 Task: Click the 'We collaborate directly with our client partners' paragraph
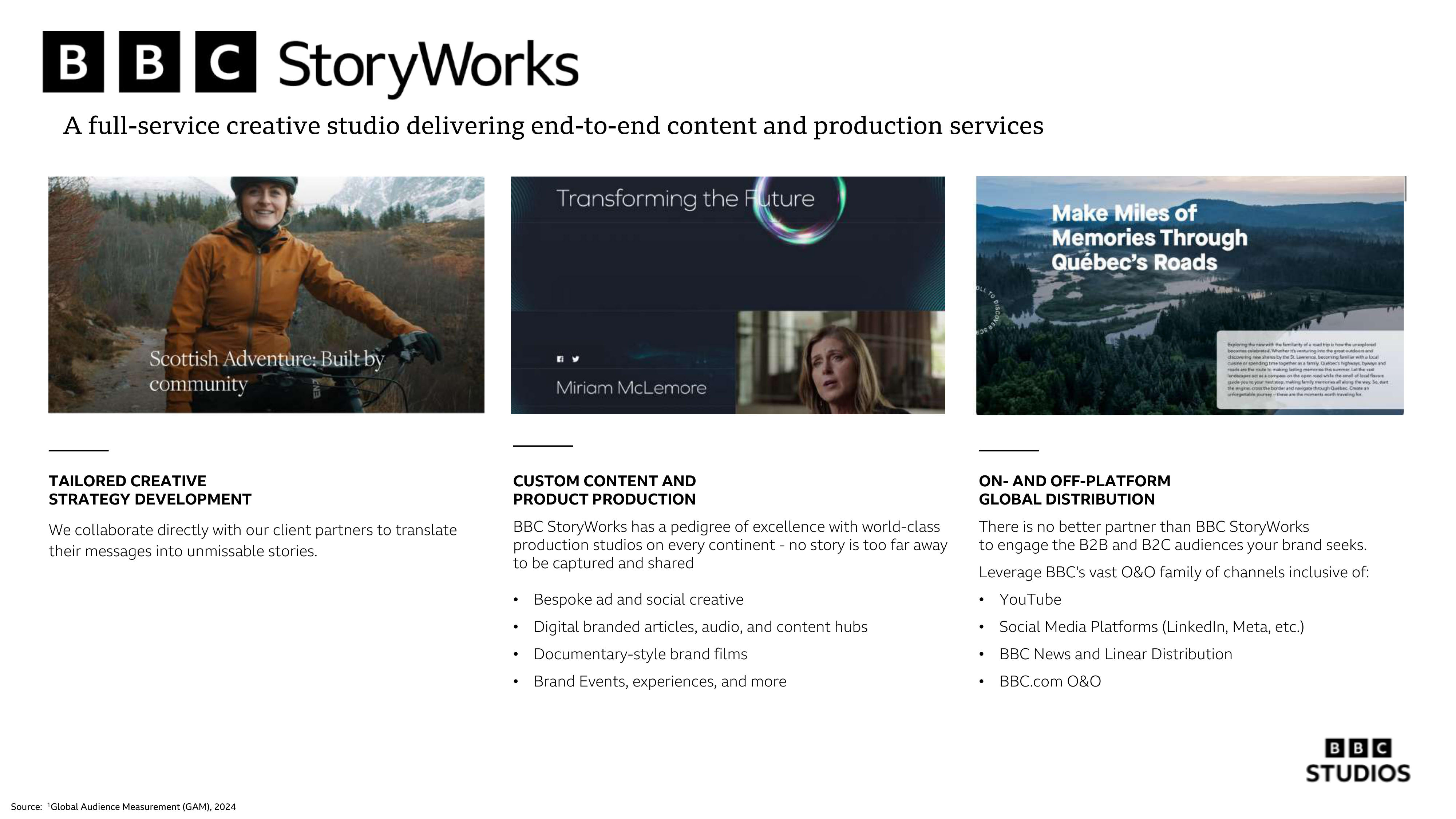point(253,540)
